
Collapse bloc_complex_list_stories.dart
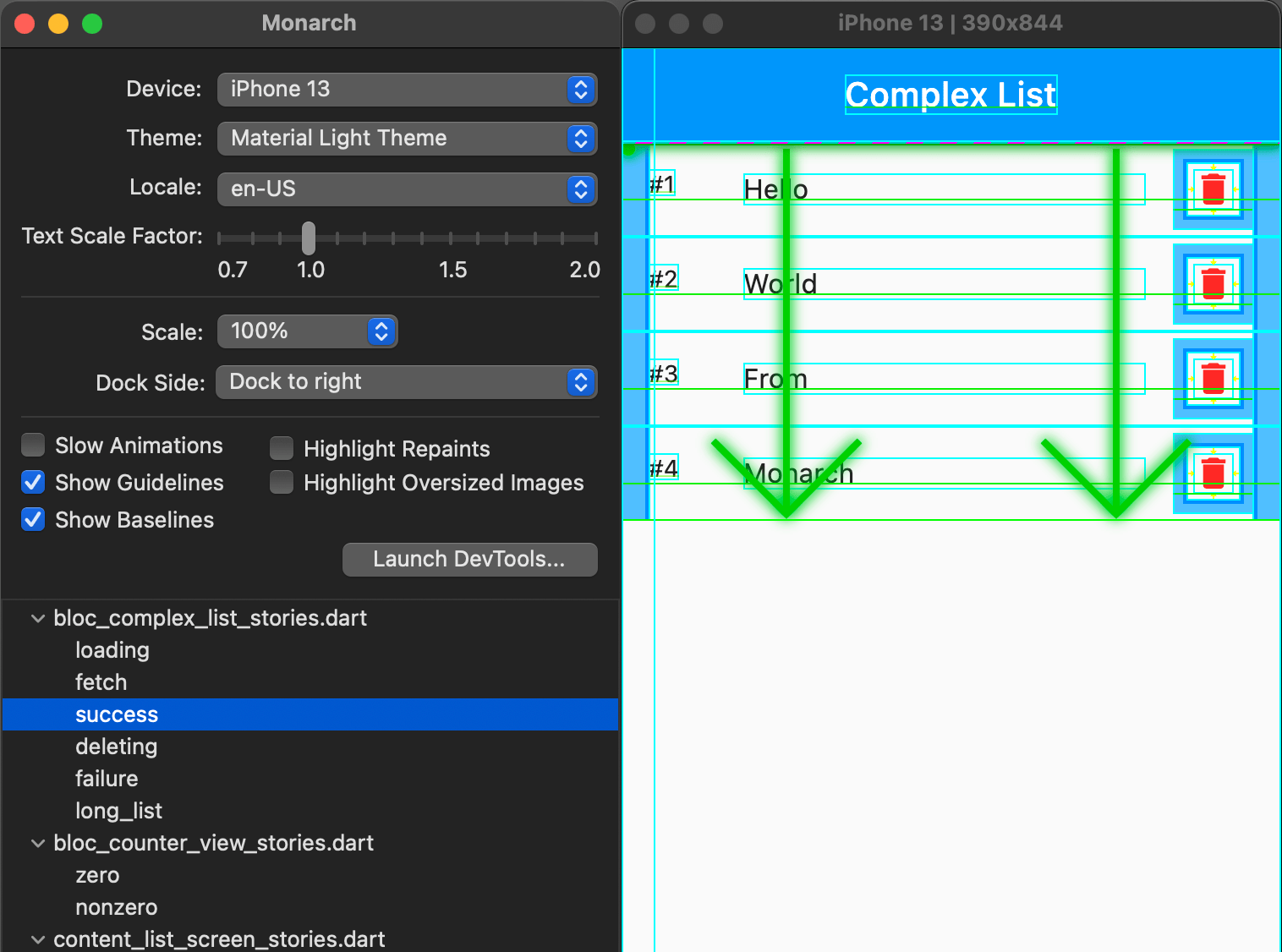tap(37, 618)
